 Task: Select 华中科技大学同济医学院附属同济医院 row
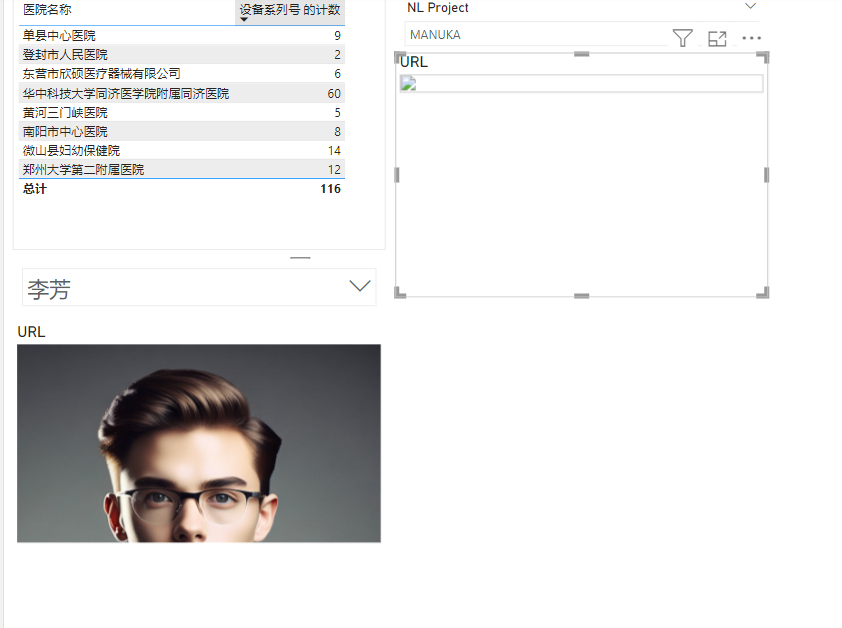182,93
